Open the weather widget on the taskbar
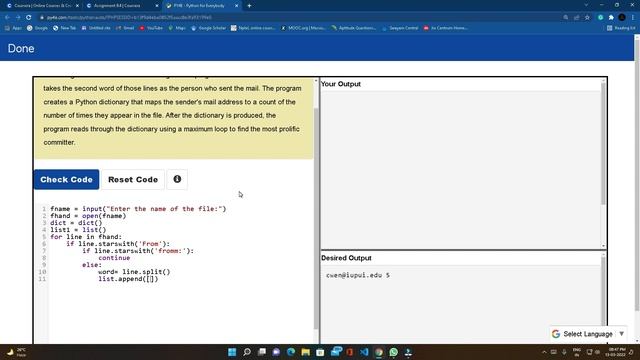 [17, 352]
